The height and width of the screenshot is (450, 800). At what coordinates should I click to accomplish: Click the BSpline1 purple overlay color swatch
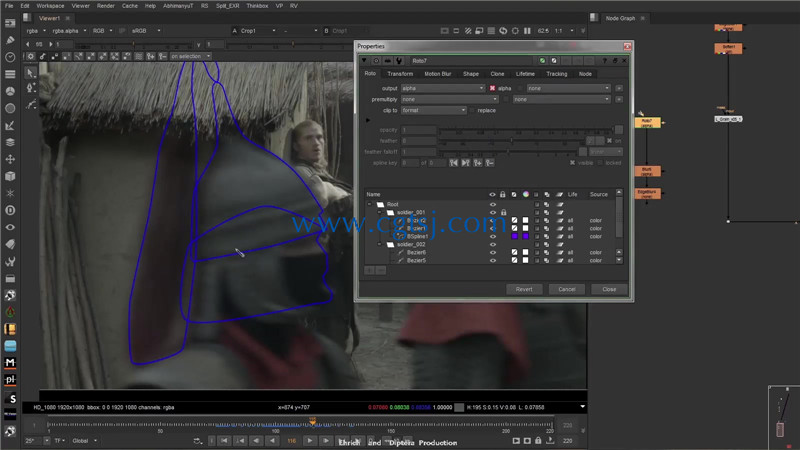coord(514,236)
